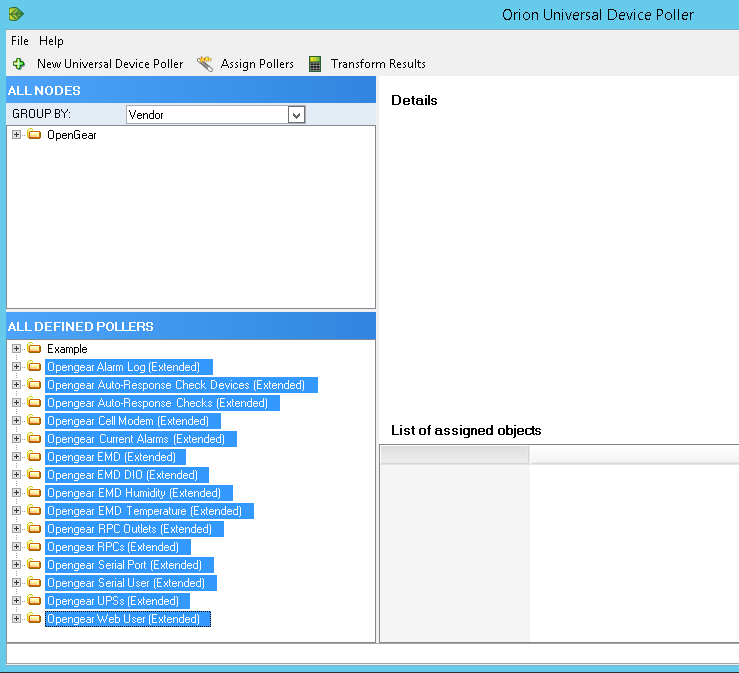The image size is (739, 673).
Task: Select Opengear Web User (Extended) row
Action: coord(128,619)
